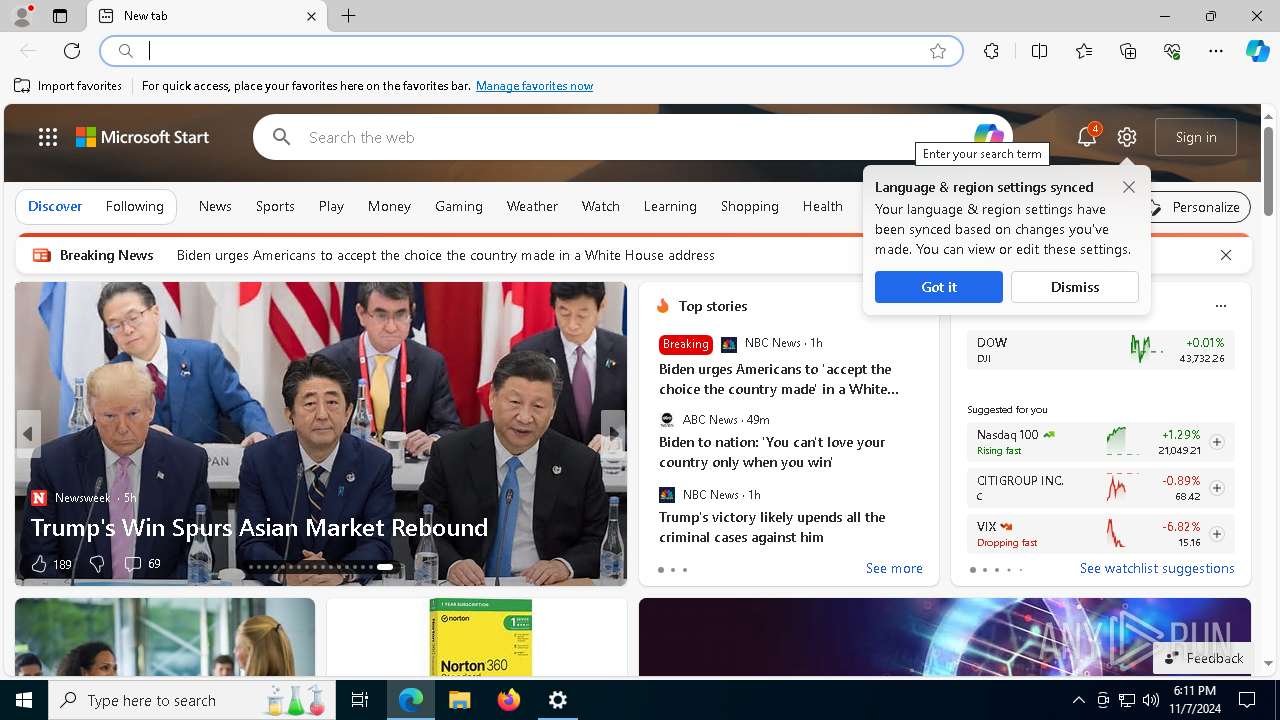Toggle split screen icon in toolbar
The height and width of the screenshot is (720, 1280).
(x=1039, y=51)
